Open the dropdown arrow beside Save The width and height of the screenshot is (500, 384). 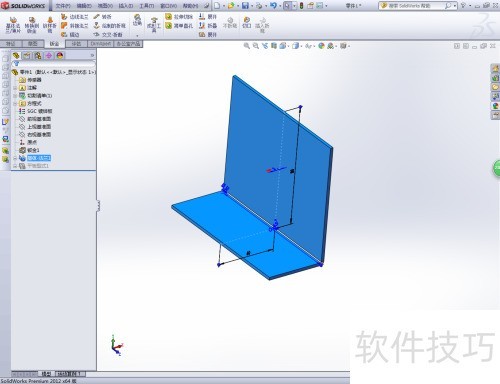click(252, 6)
